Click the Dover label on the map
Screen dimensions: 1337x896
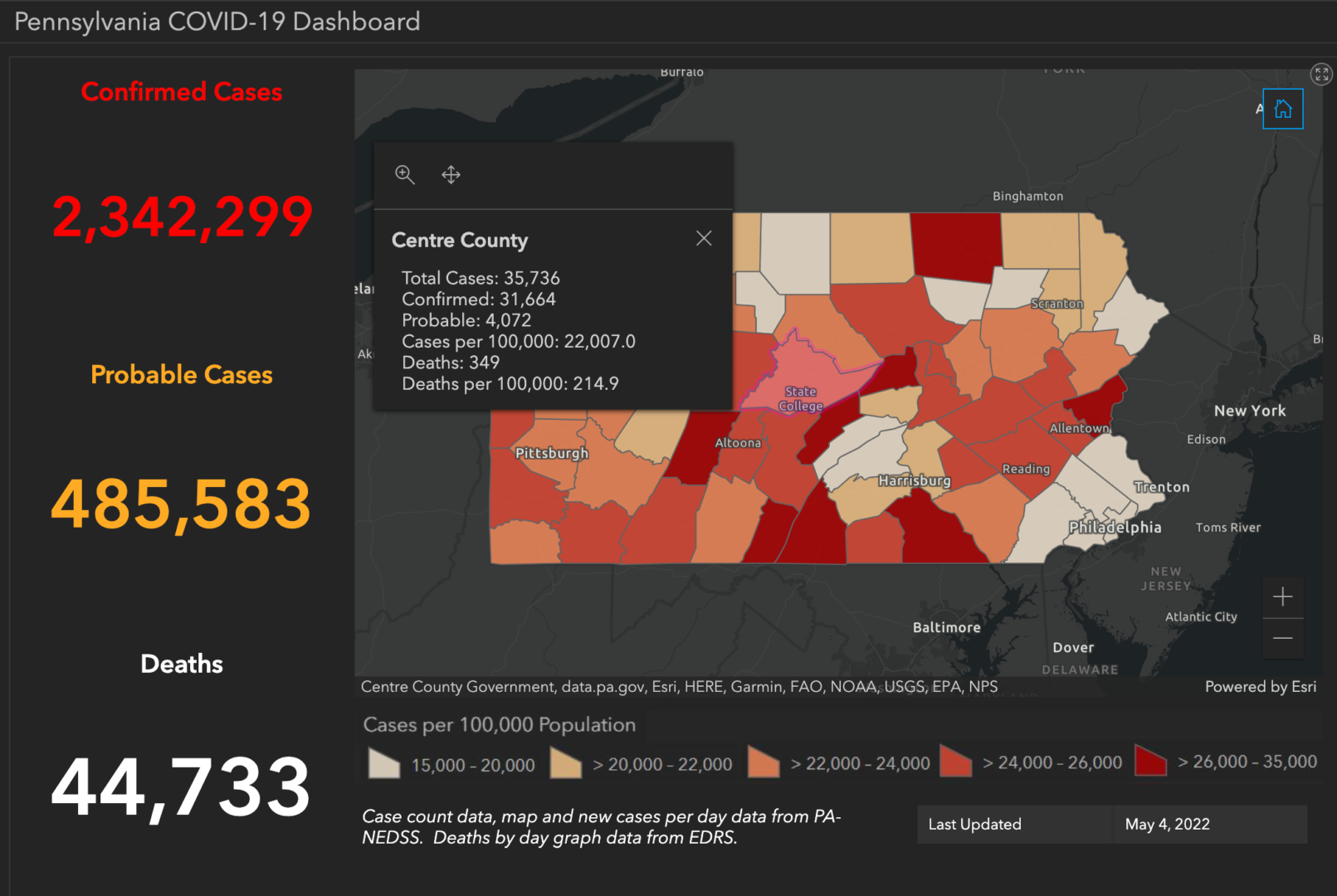1073,647
